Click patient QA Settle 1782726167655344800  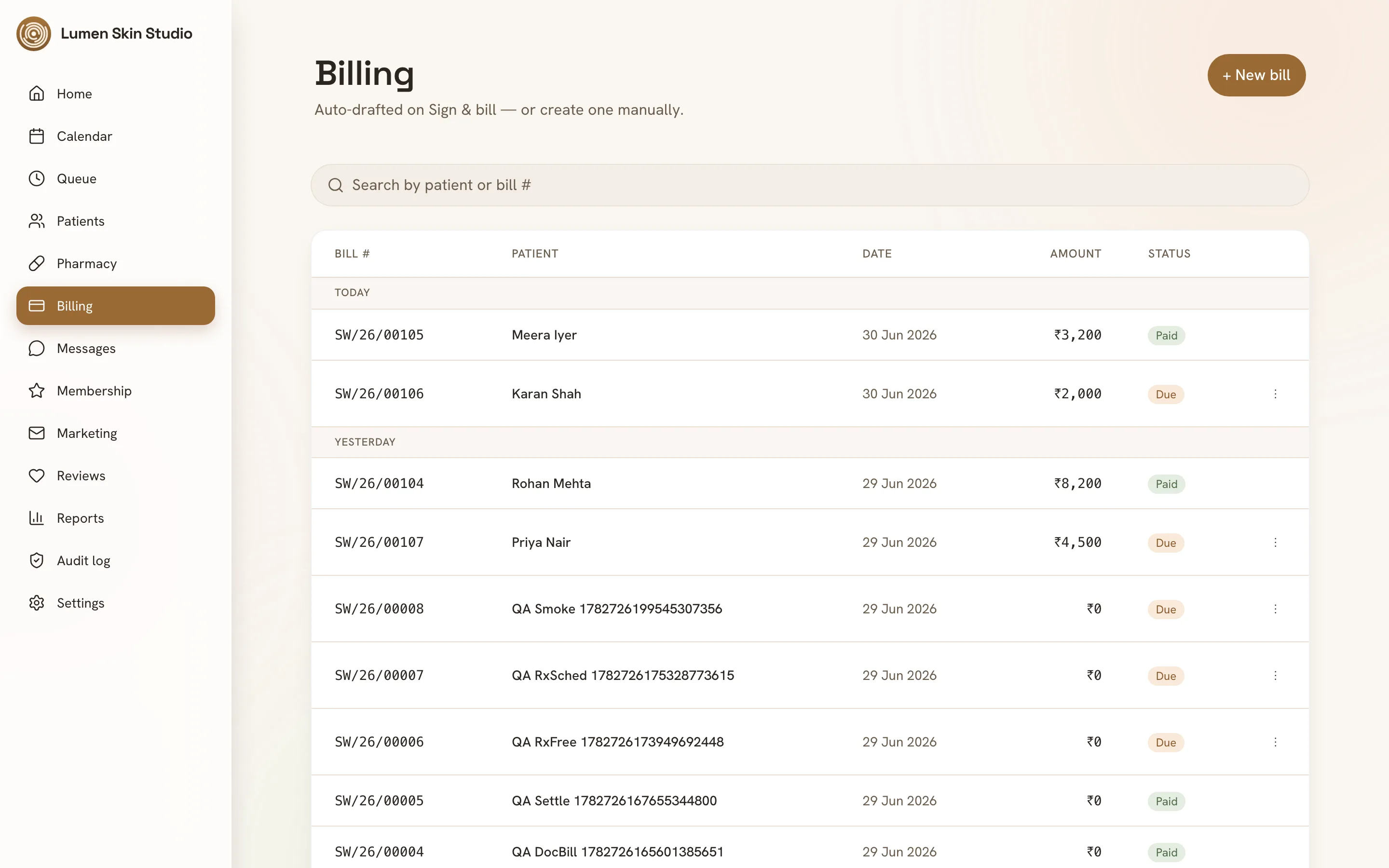point(614,801)
